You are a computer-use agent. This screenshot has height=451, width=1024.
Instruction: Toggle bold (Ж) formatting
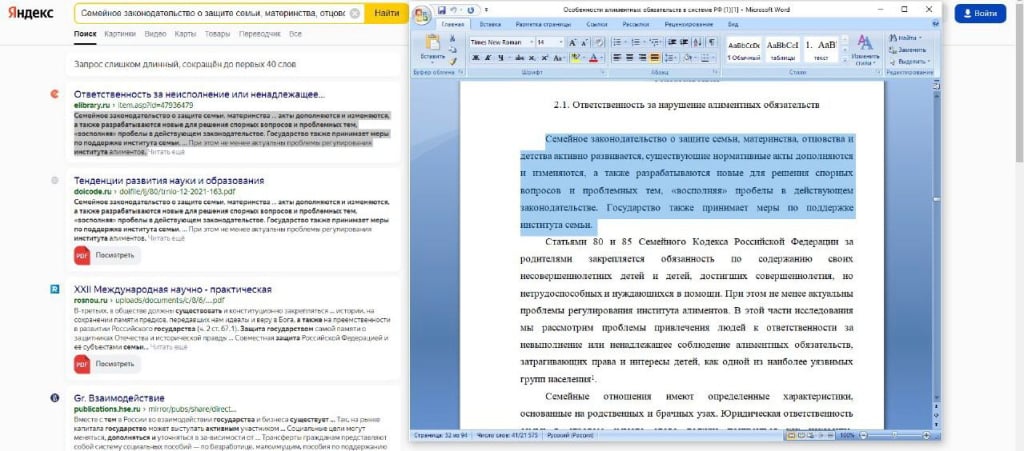pos(476,58)
